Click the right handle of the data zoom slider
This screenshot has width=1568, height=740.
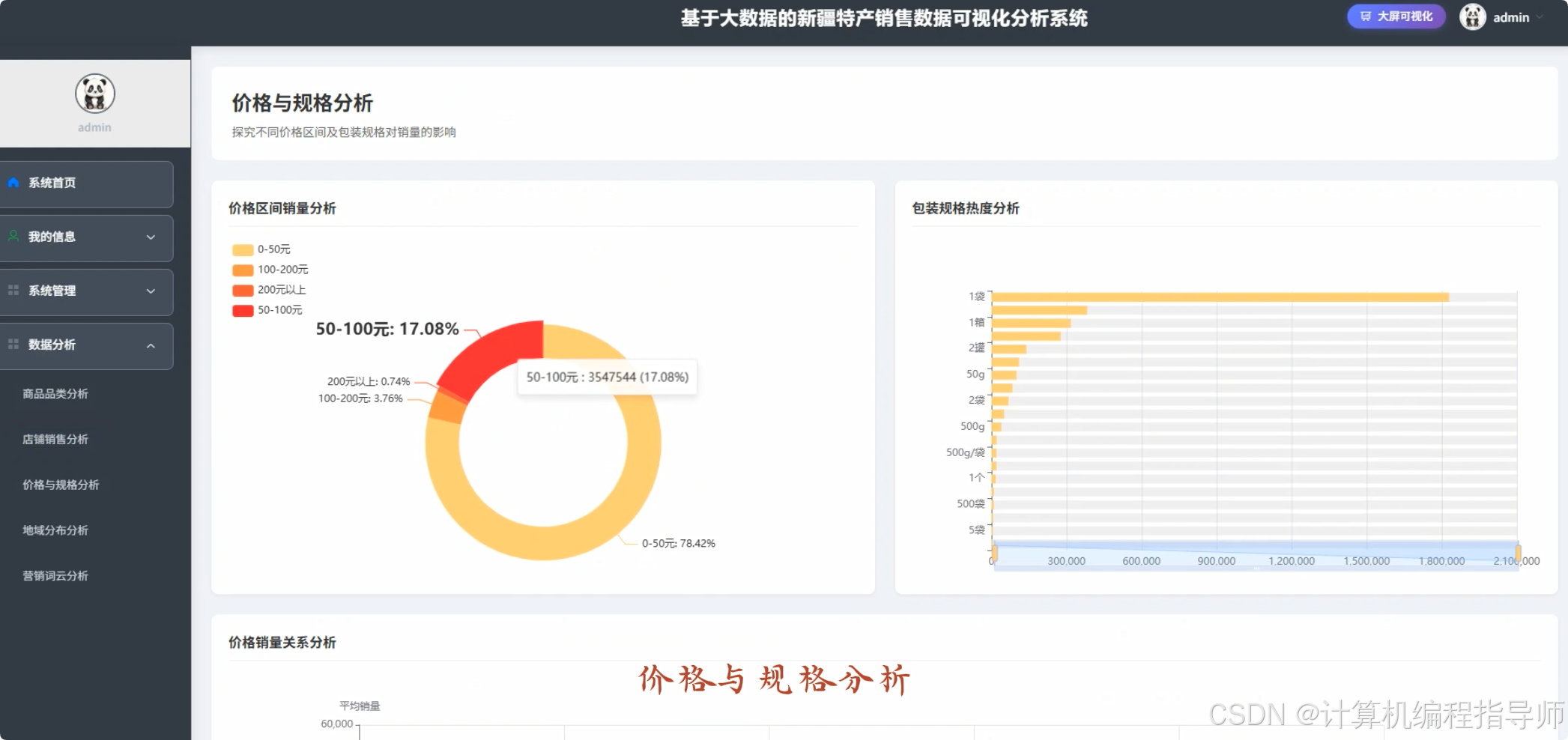(1518, 554)
